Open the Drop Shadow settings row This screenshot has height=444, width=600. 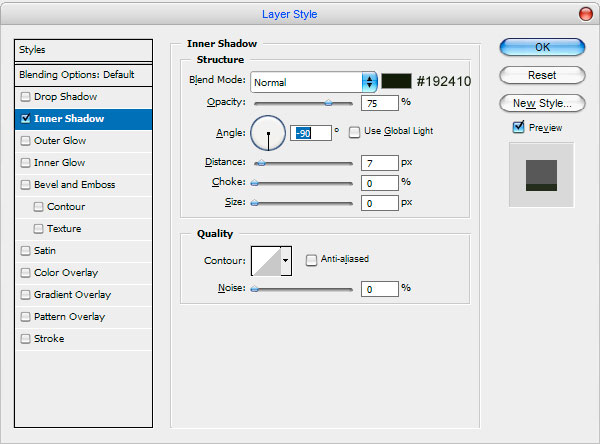coord(83,96)
